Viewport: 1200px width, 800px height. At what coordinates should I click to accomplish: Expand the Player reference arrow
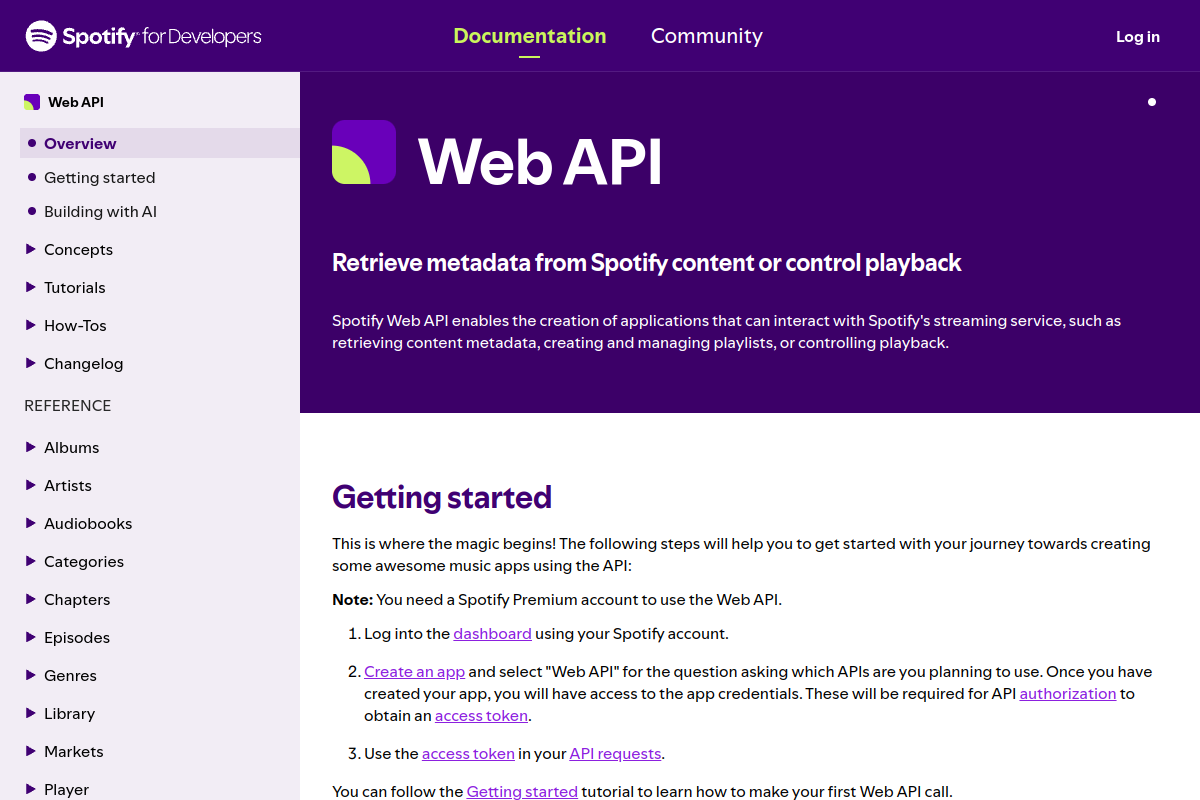[x=31, y=789]
